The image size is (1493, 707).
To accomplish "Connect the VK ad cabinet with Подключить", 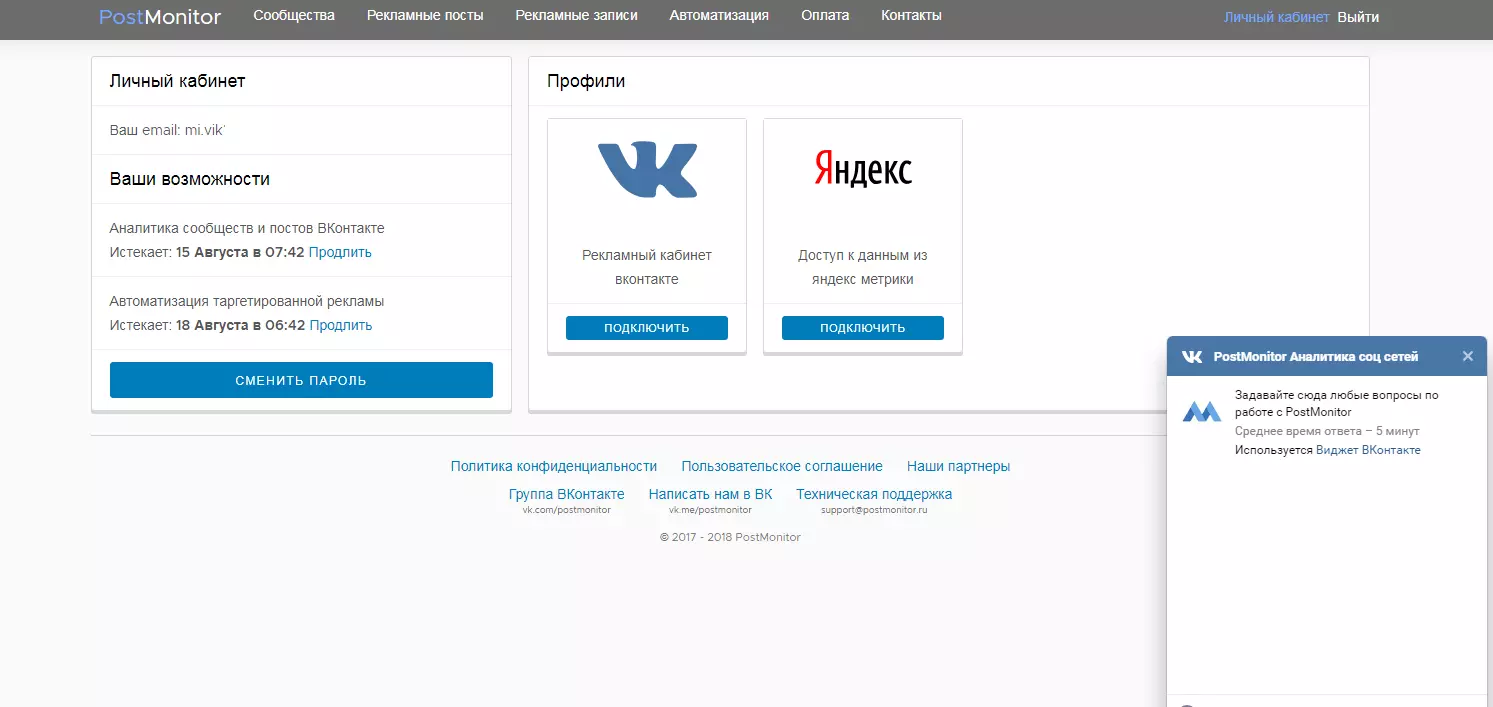I will (x=647, y=328).
